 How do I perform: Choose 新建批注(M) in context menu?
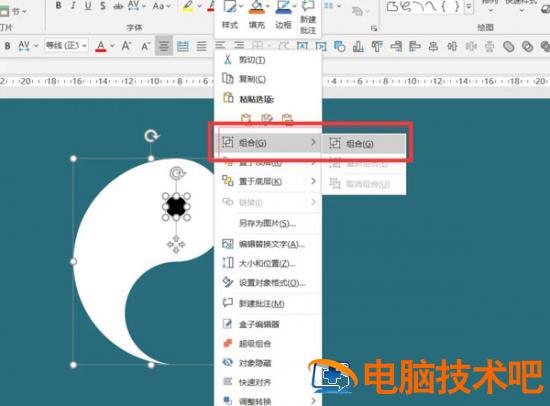pyautogui.click(x=268, y=304)
